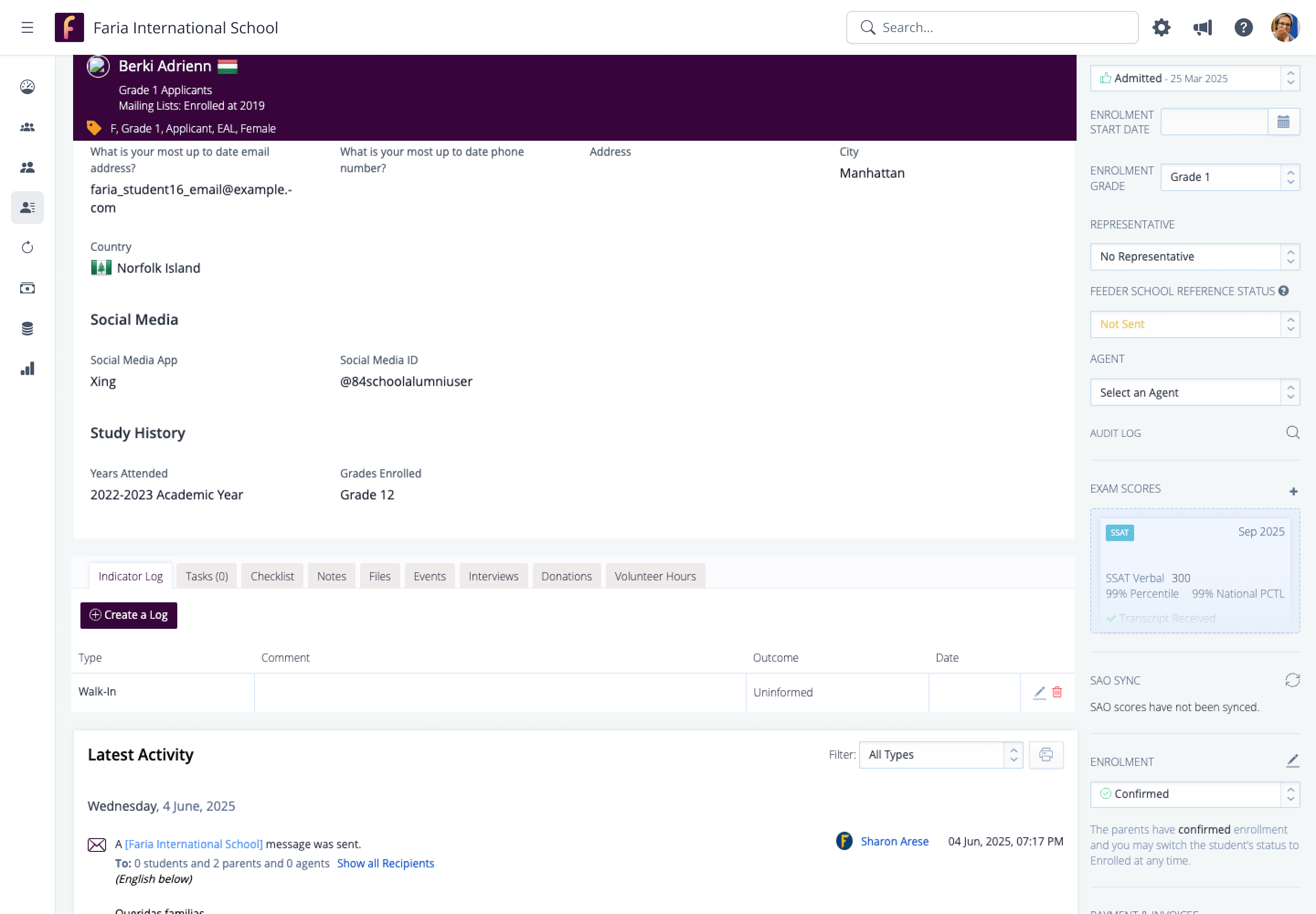Open the Enrolment Grade dropdown

[x=1229, y=177]
